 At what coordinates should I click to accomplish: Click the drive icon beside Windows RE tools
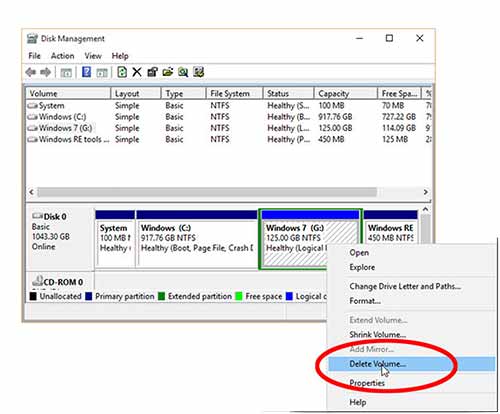click(32, 140)
